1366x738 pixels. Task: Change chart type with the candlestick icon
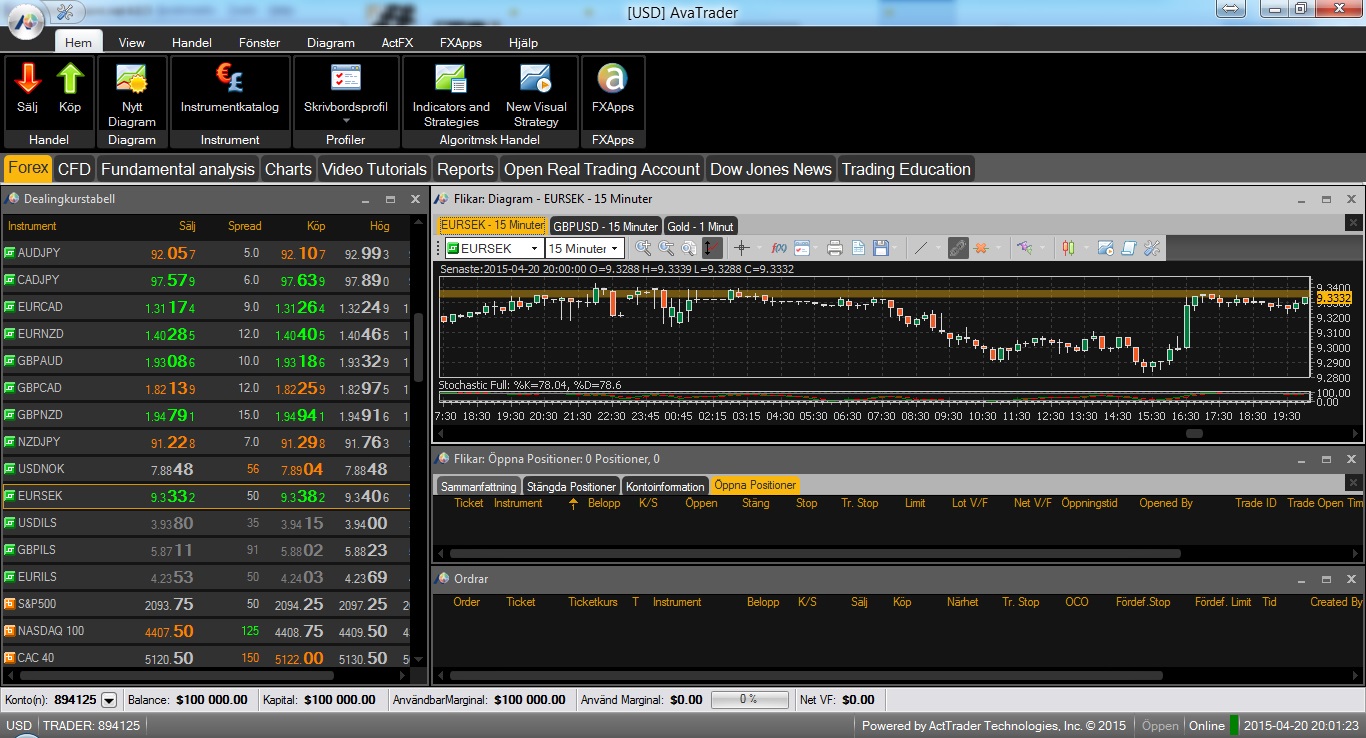pyautogui.click(x=1069, y=248)
